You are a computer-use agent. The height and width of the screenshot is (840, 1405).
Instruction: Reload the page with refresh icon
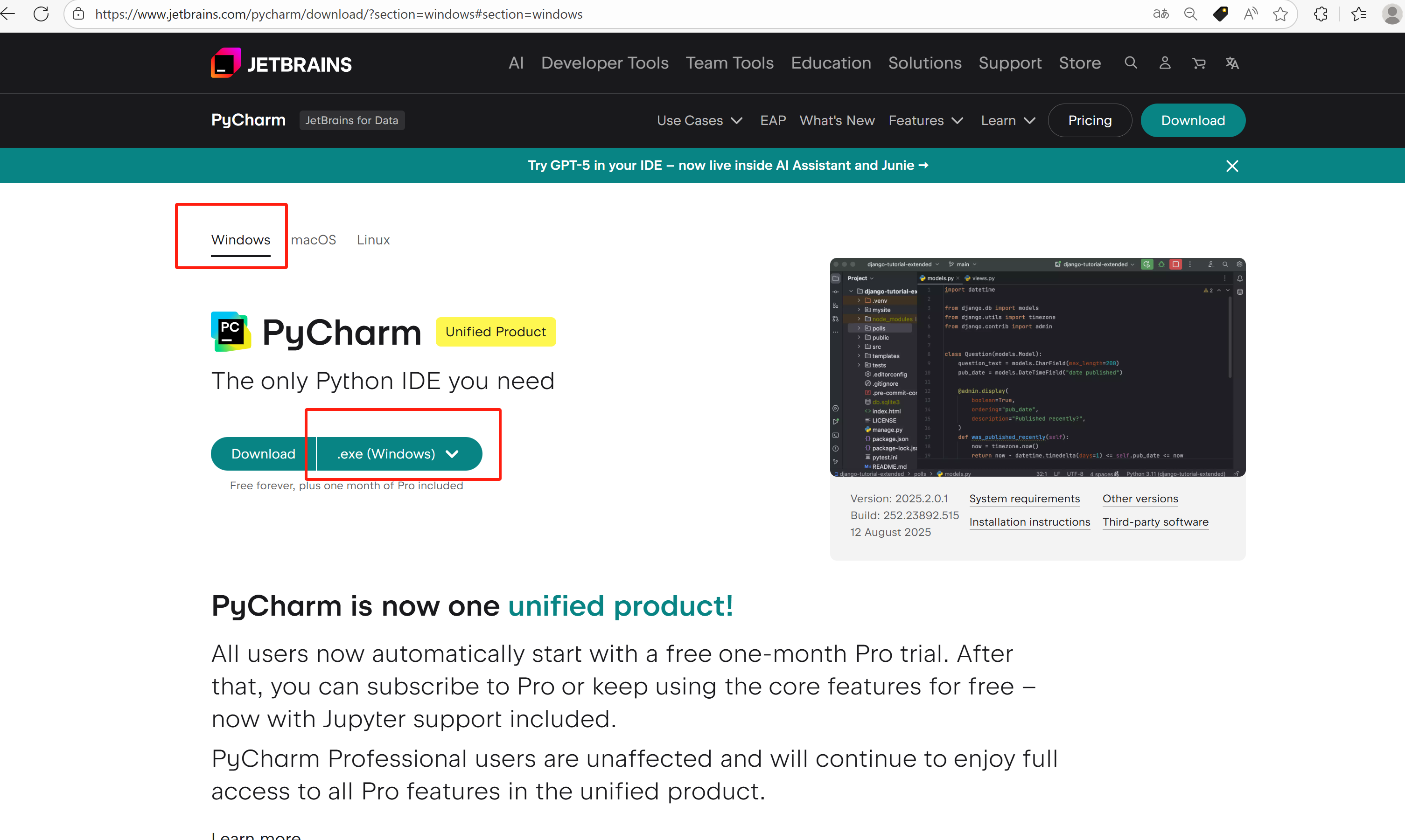click(41, 14)
